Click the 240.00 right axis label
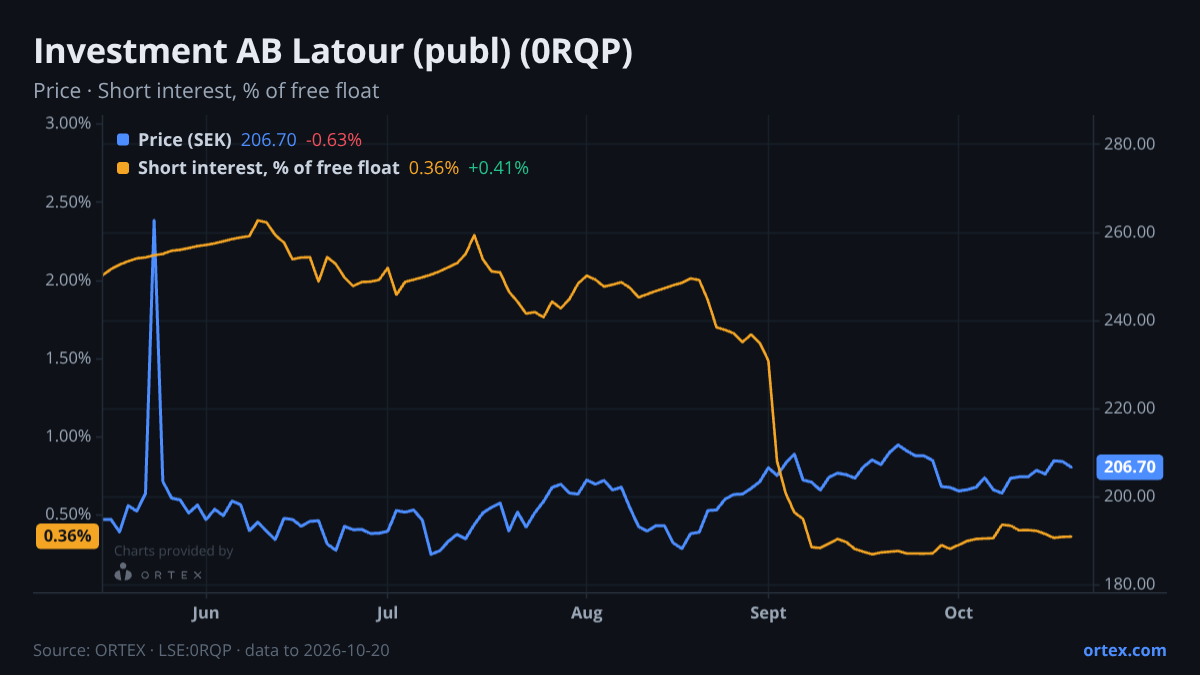 click(1130, 320)
